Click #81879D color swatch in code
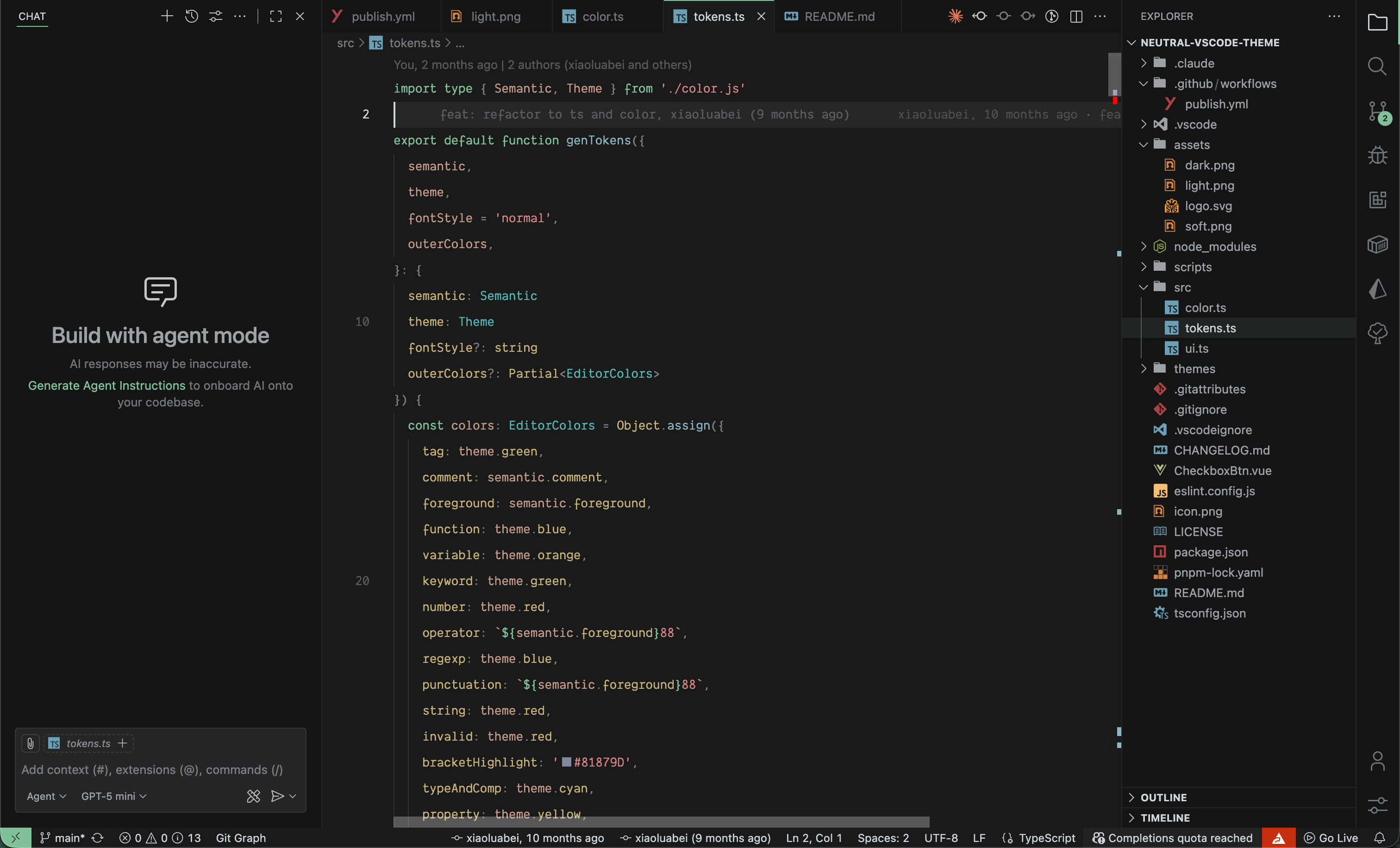This screenshot has width=1400, height=848. coord(567,762)
